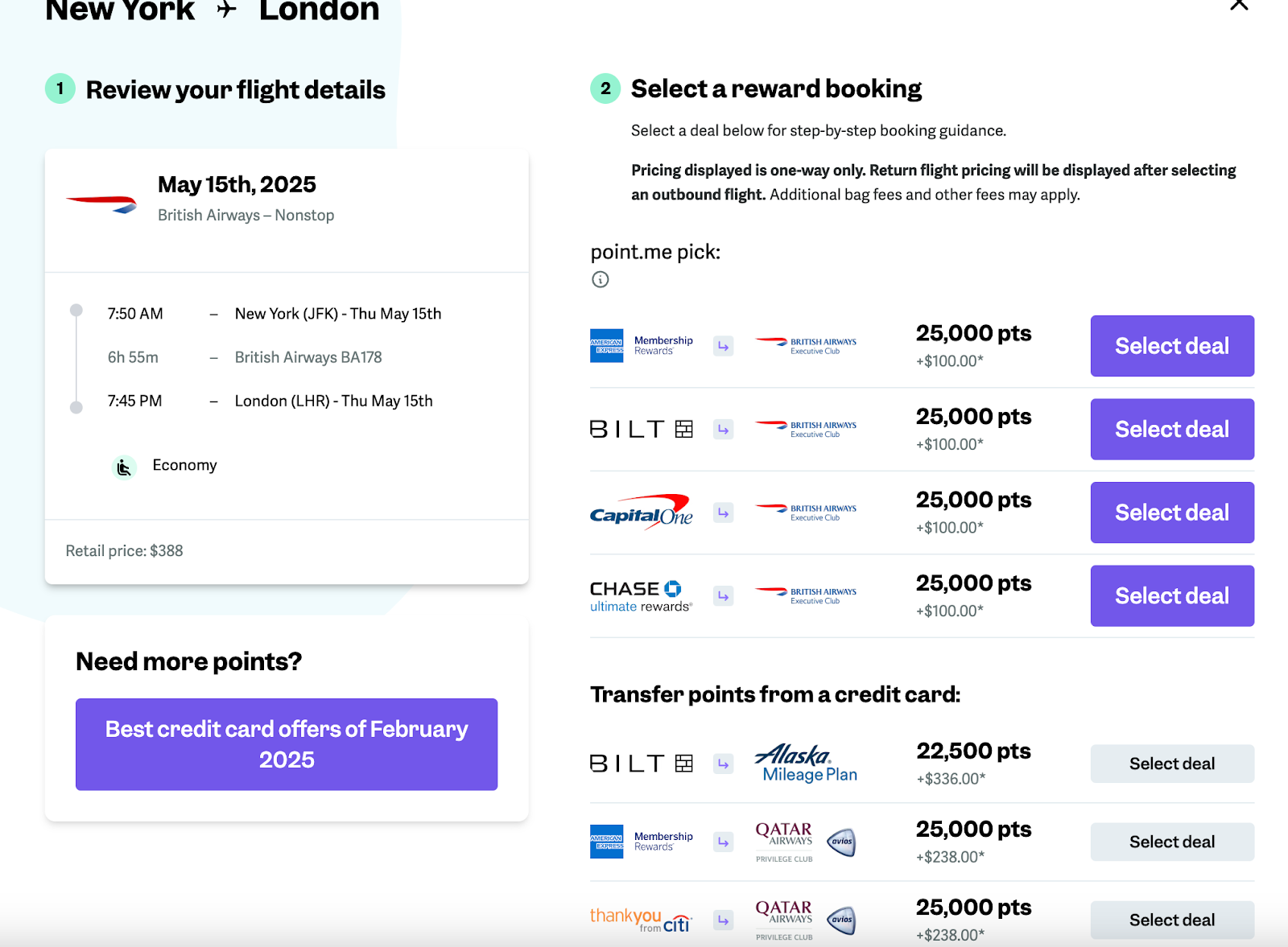Click the British Airways ribbon logo in flight details
Image resolution: width=1288 pixels, height=947 pixels.
tap(101, 204)
